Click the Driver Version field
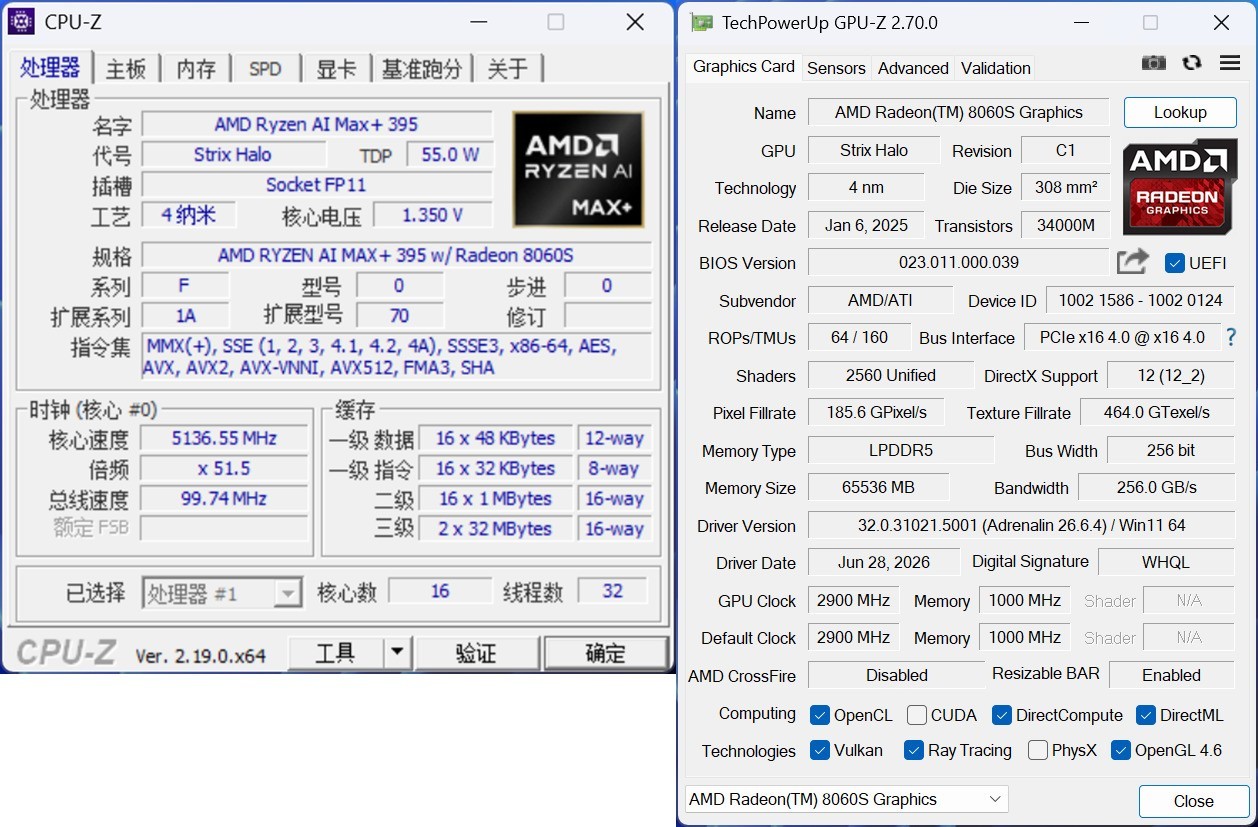The height and width of the screenshot is (827, 1258). (1021, 525)
